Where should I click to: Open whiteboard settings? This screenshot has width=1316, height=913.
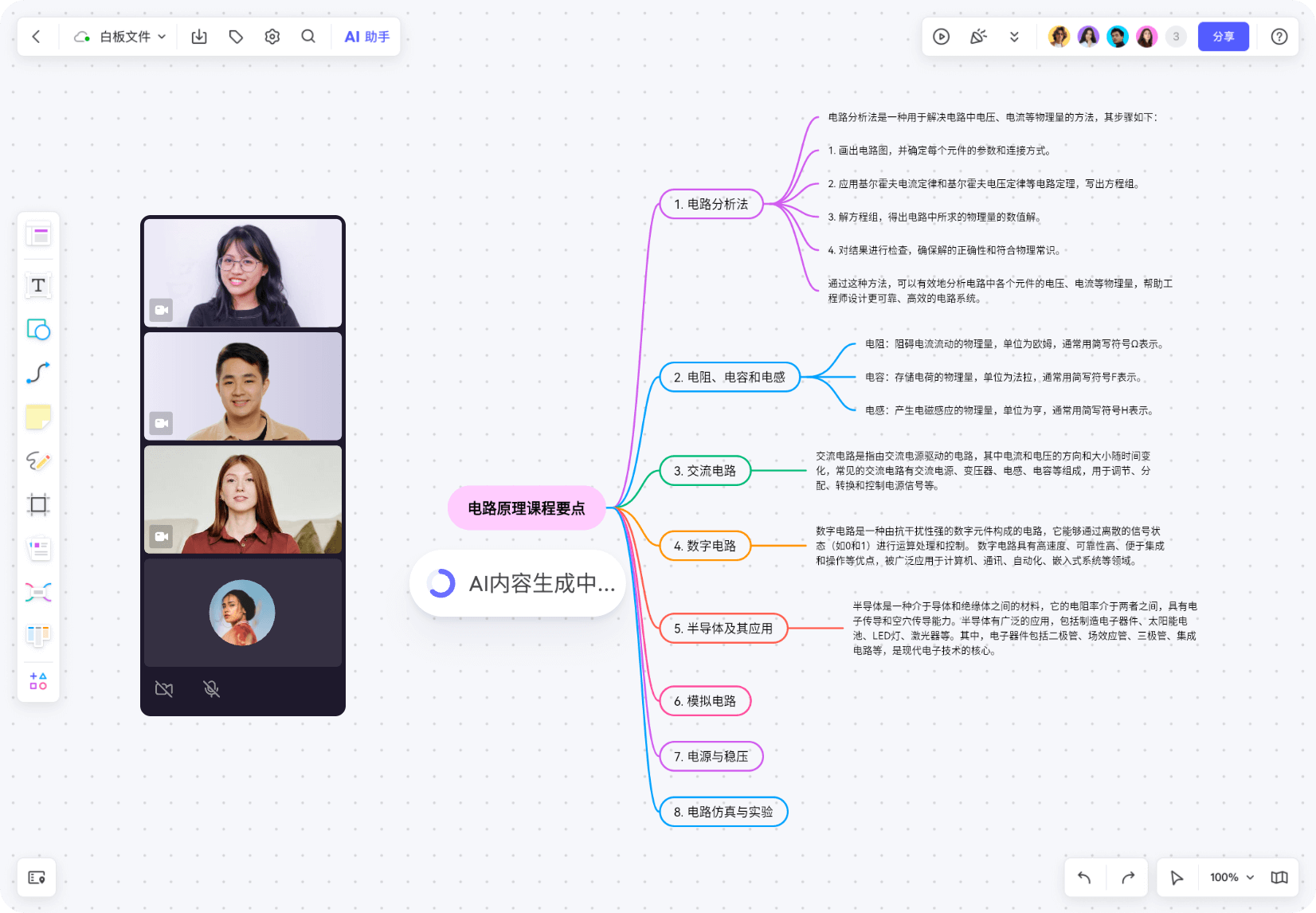[x=272, y=36]
